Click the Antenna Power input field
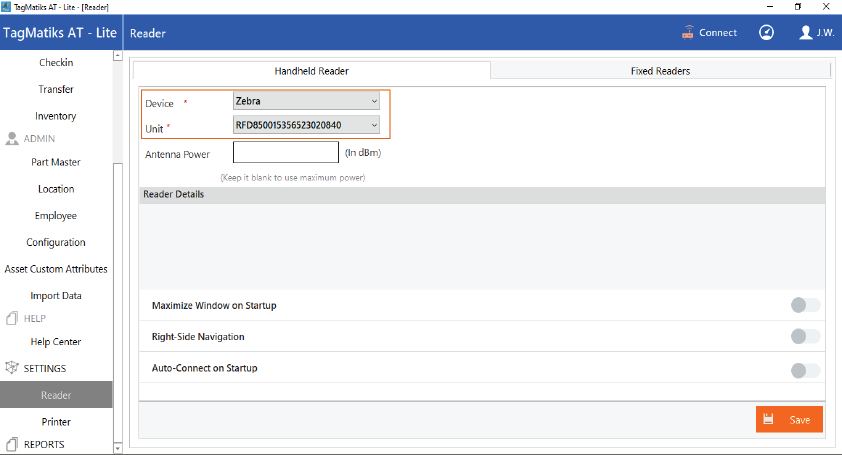Screen dimensions: 842x455 click(x=286, y=152)
